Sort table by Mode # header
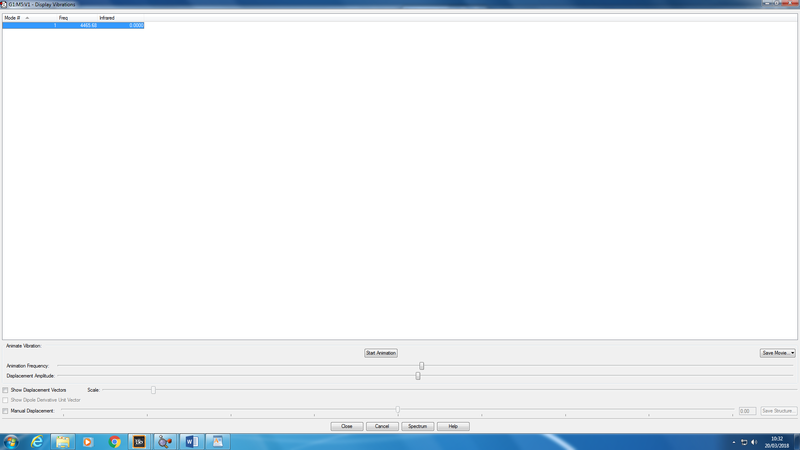800x450 pixels. [29, 18]
